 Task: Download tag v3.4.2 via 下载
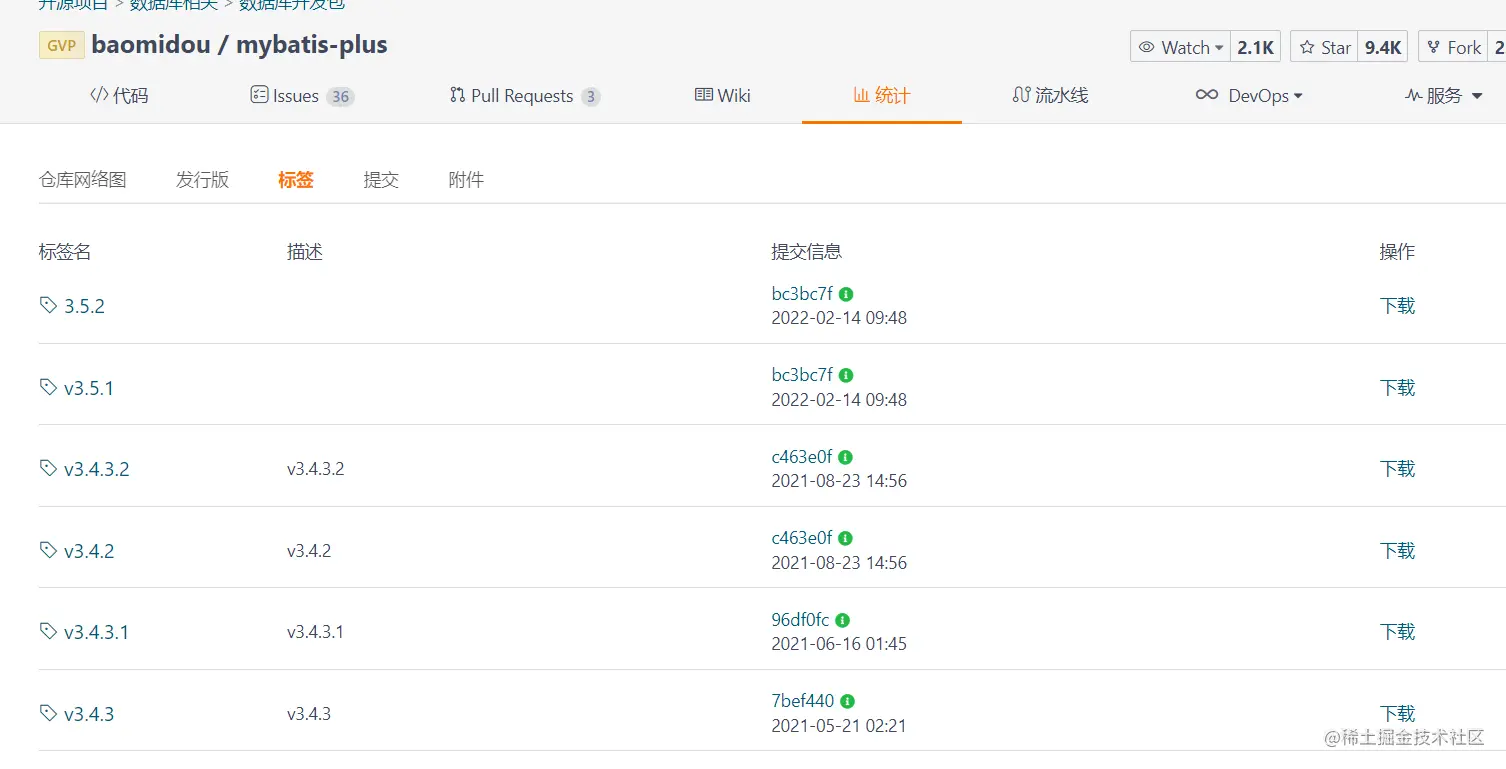coord(1397,551)
